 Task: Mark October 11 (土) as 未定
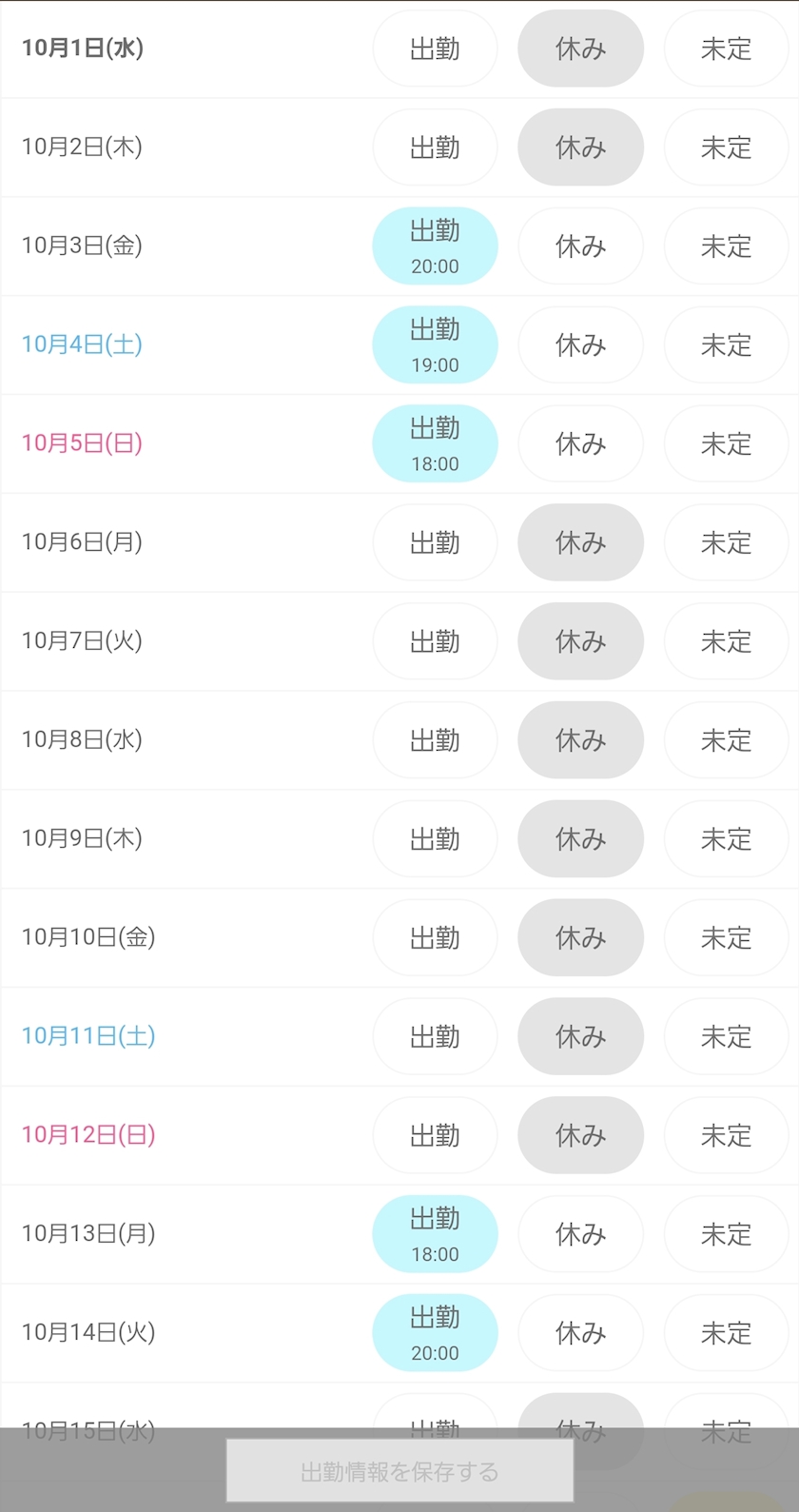726,1036
